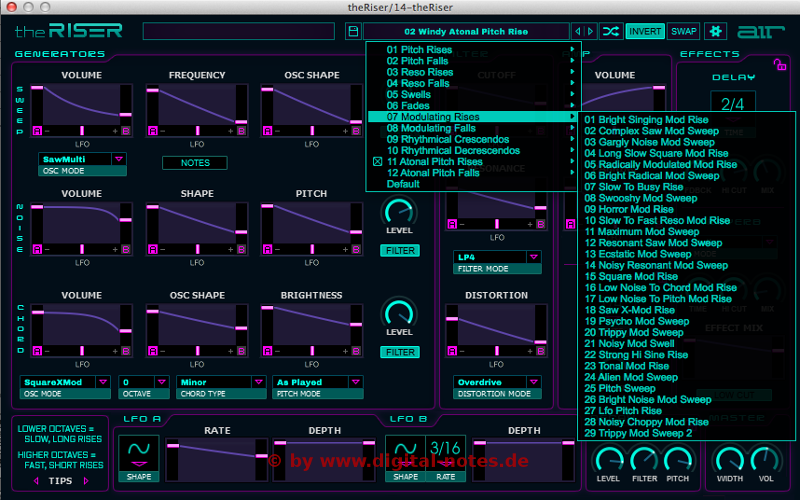Click sweep volume LFO slider handle
This screenshot has height=500, width=800.
[x=82, y=131]
